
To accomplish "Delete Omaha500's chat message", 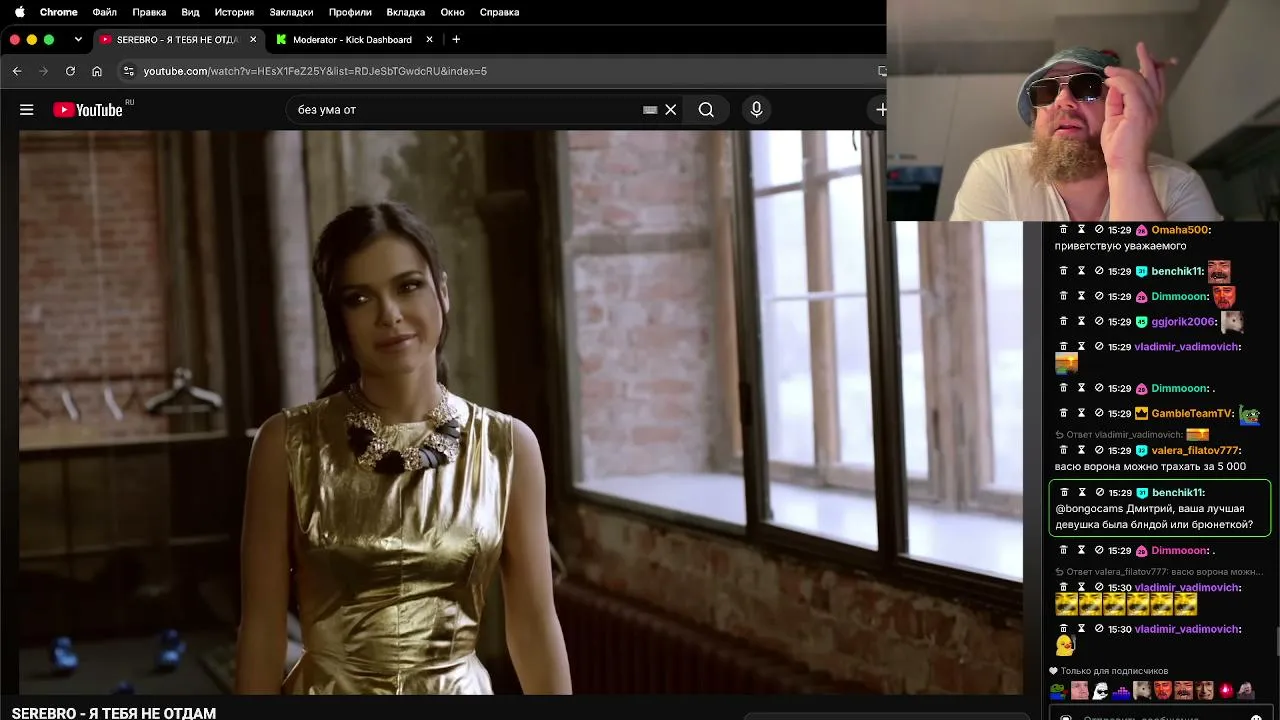I will (x=1064, y=230).
